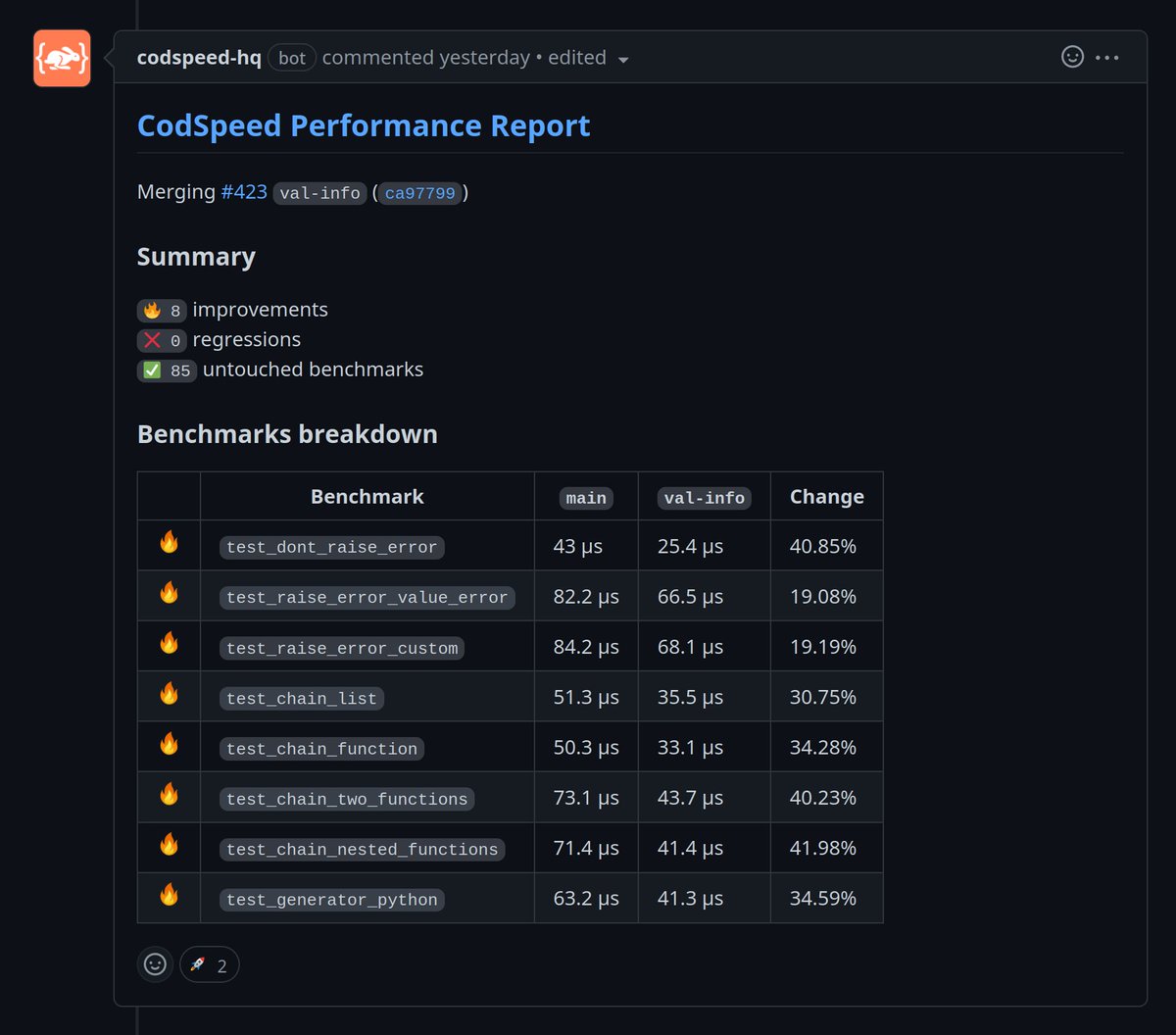Click the val-info column header
This screenshot has width=1176, height=1035.
(705, 498)
